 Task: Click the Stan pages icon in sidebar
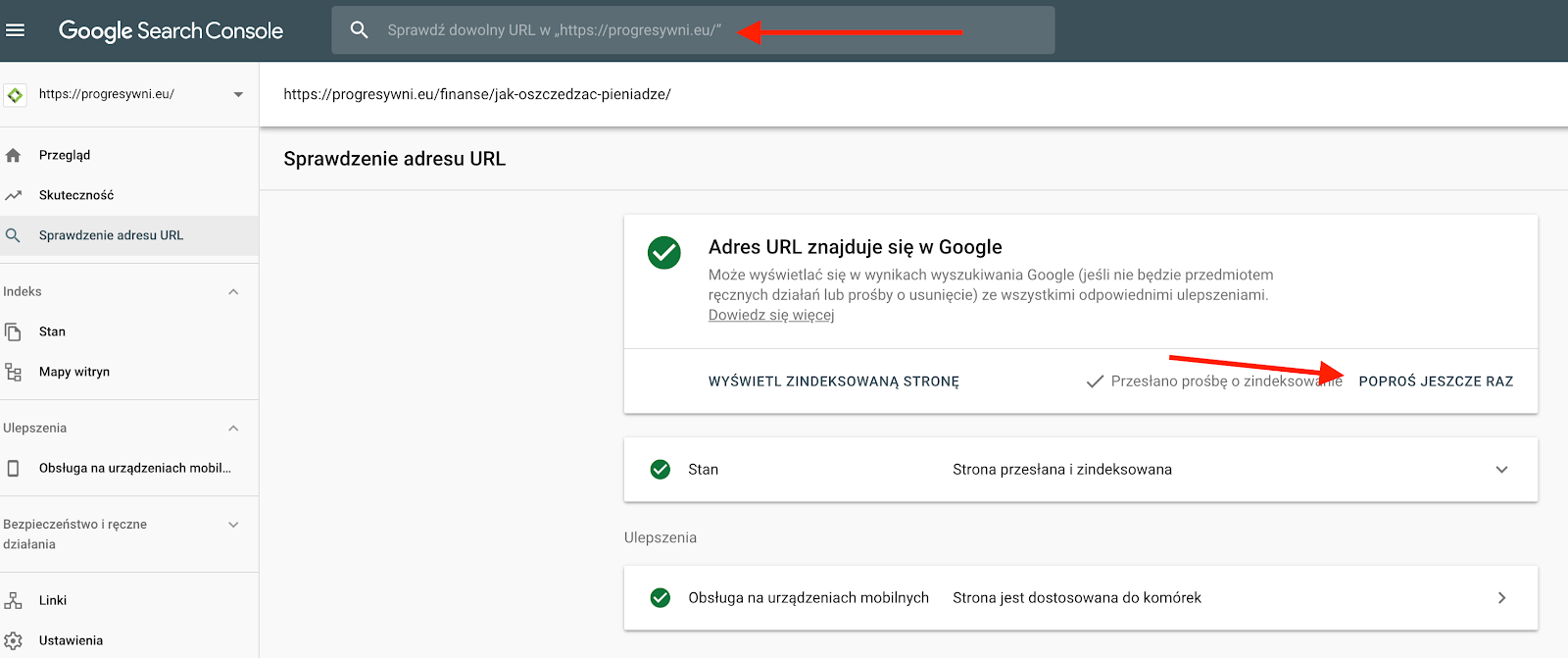[x=13, y=331]
